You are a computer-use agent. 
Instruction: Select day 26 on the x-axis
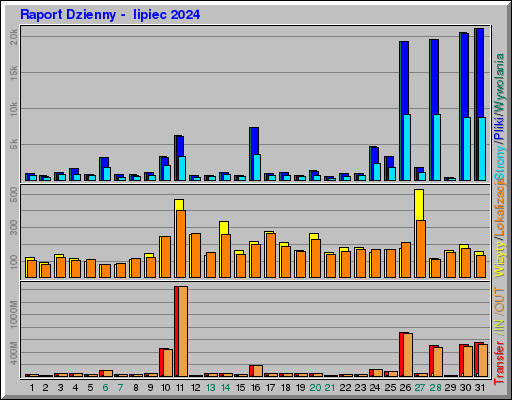point(405,388)
